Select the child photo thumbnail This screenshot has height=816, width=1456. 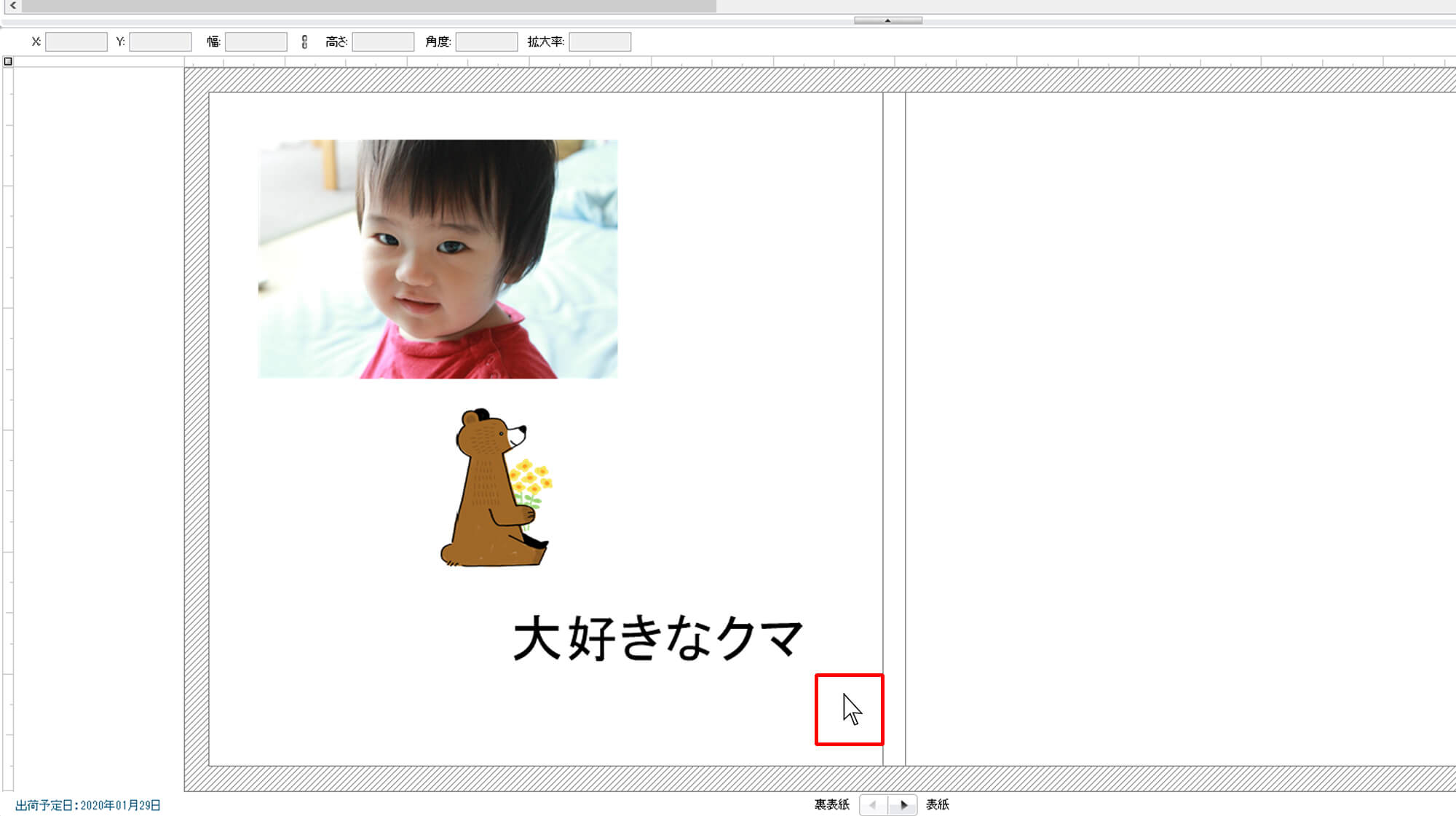438,258
